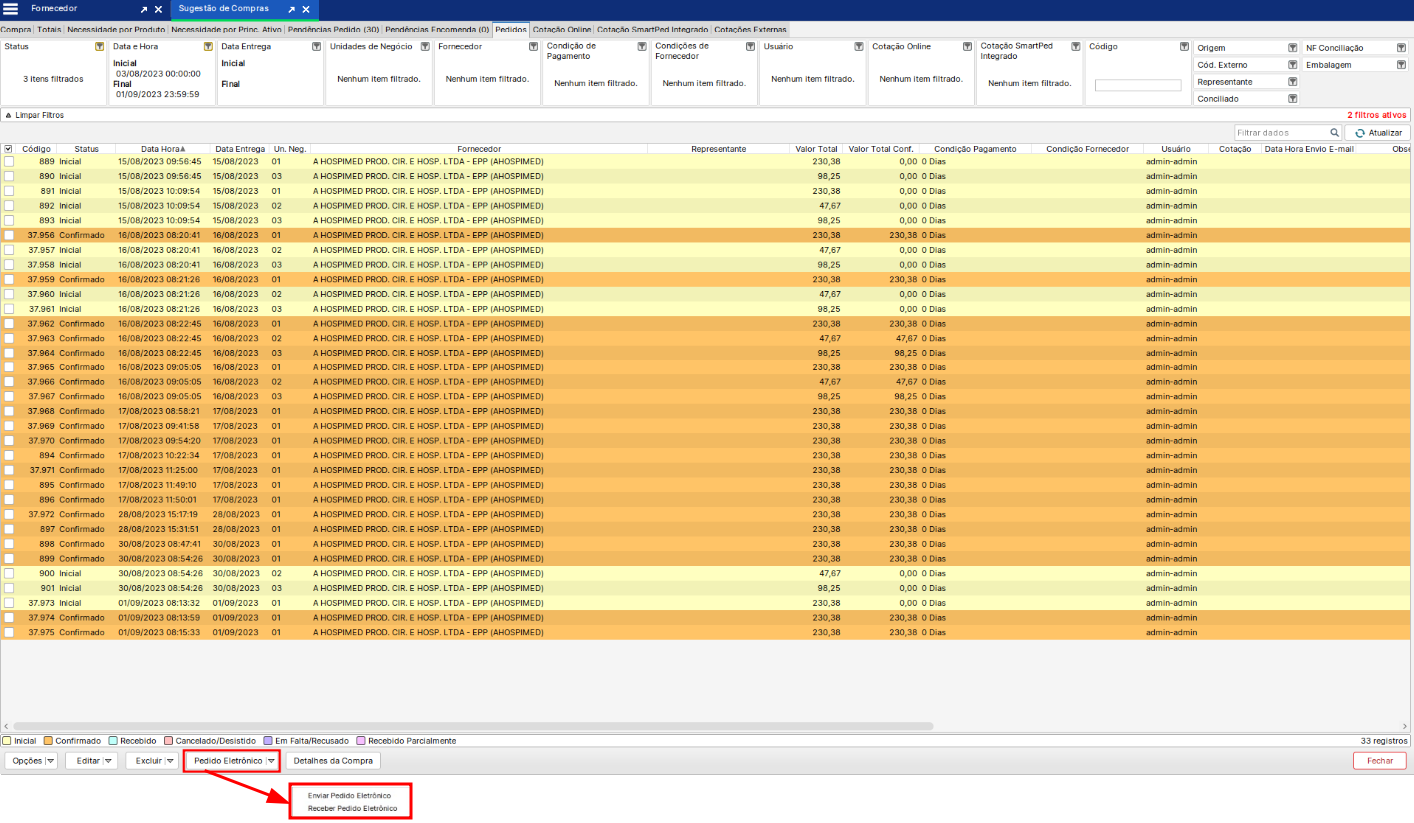The image size is (1414, 823).
Task: Open the Status filter icon
Action: tap(99, 47)
